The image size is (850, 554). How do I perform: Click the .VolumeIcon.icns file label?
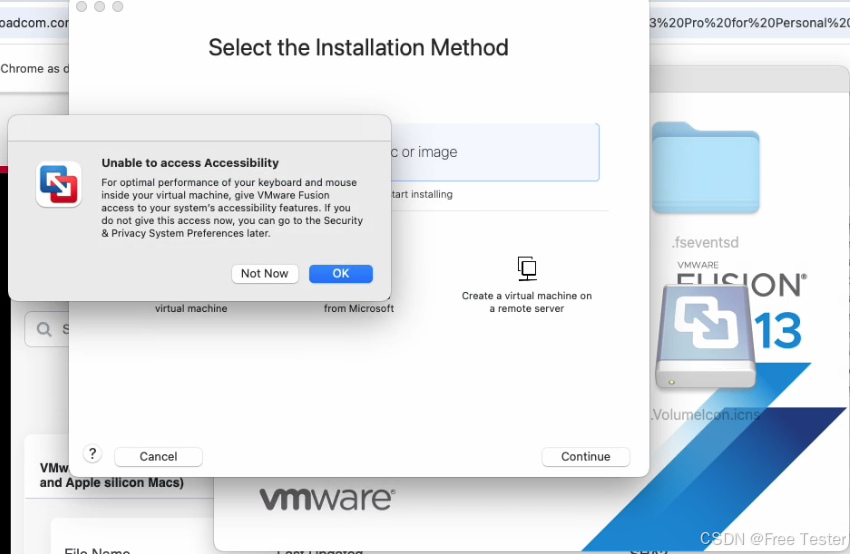(705, 415)
